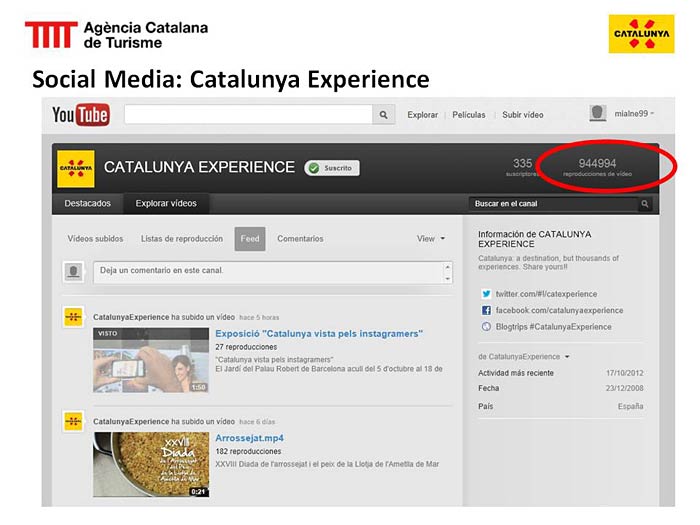
Task: Click channel icon beside hace 5 horas post
Action: coord(74,317)
